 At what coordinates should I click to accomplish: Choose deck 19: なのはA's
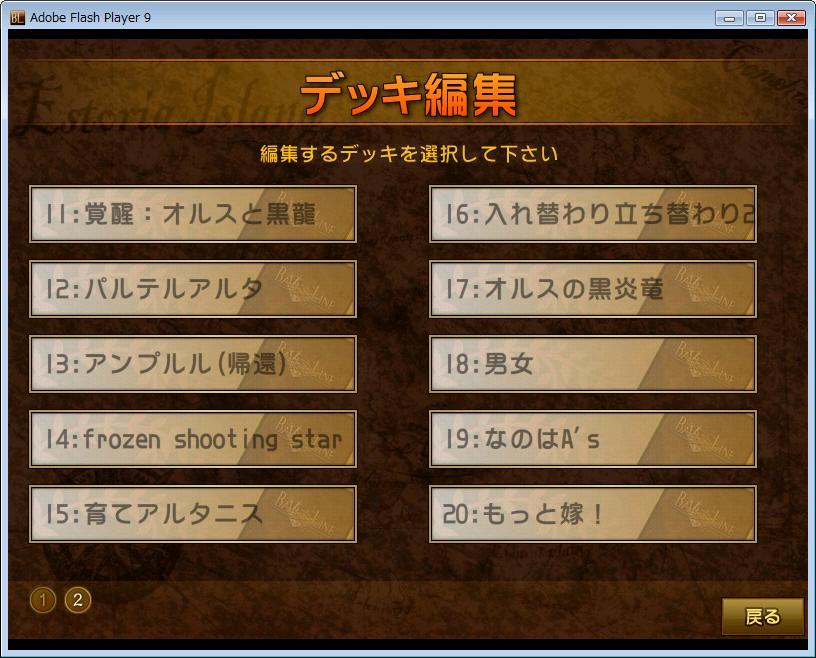tap(593, 439)
